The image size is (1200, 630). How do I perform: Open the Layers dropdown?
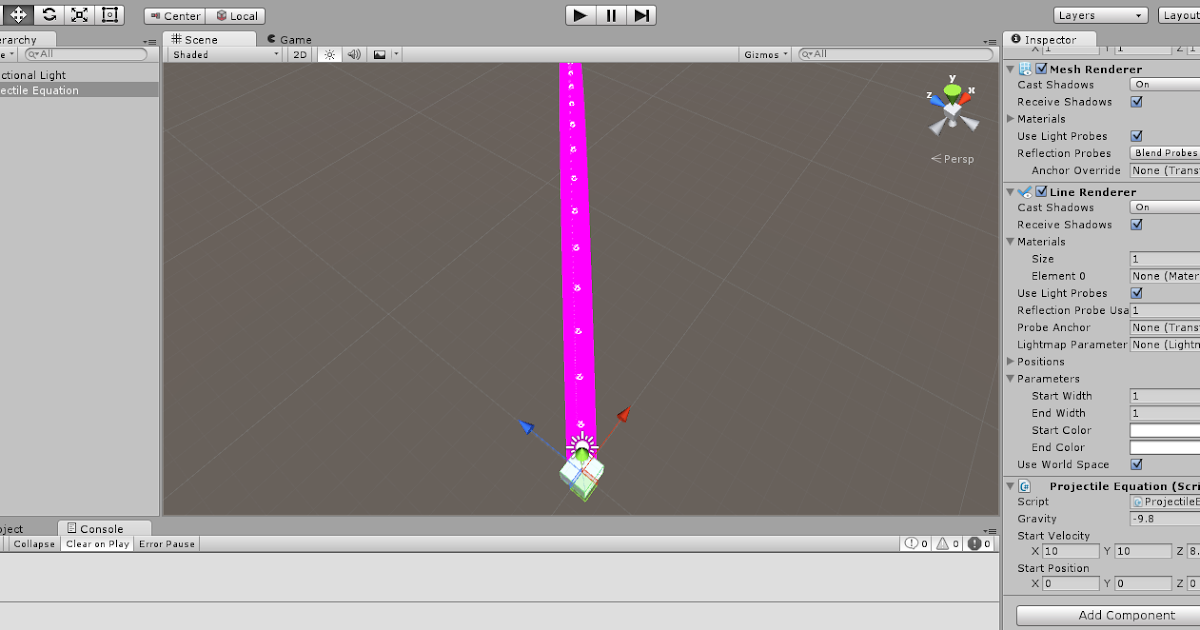click(1100, 14)
